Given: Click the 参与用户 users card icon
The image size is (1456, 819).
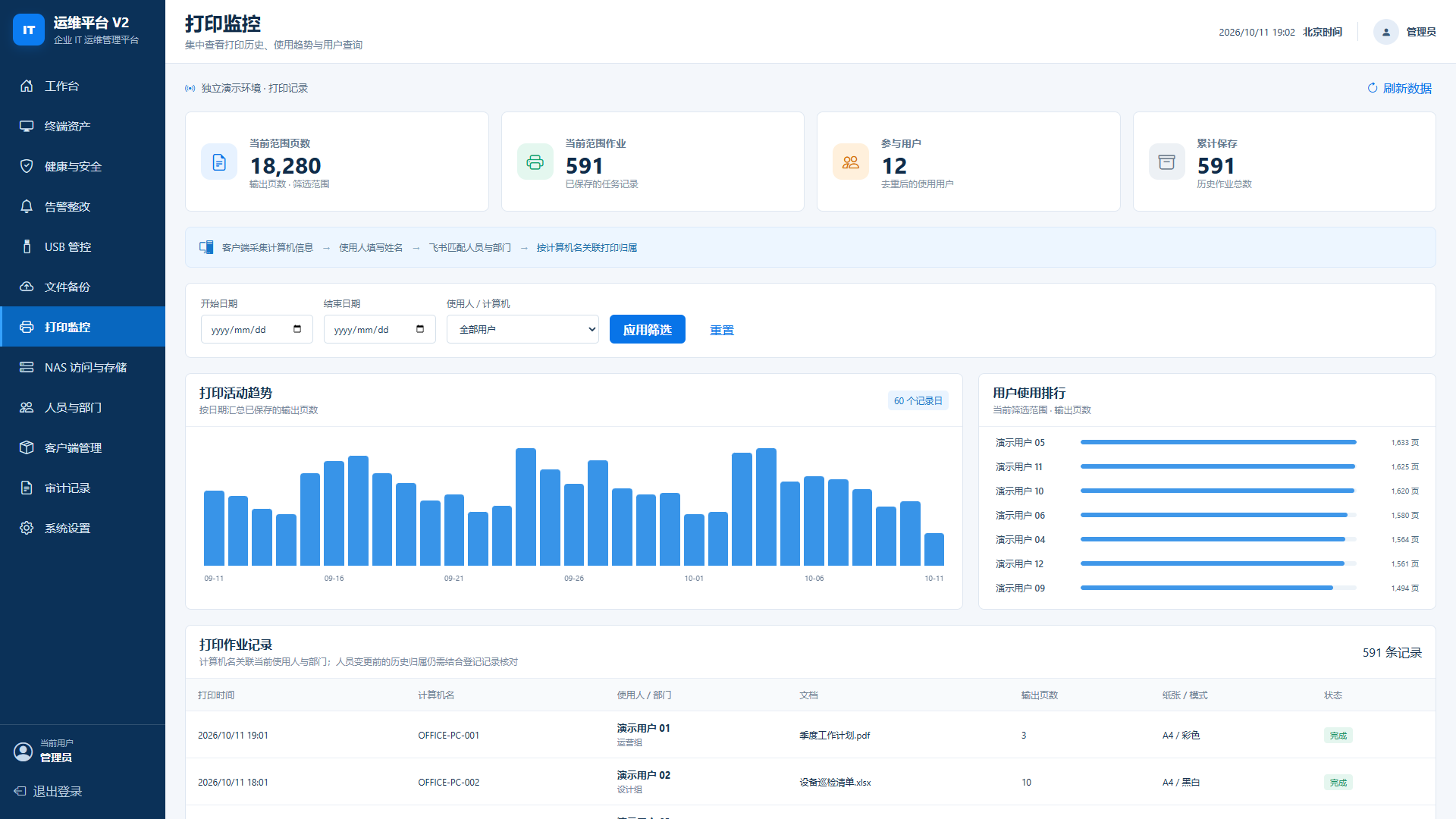Looking at the screenshot, I should pyautogui.click(x=851, y=162).
